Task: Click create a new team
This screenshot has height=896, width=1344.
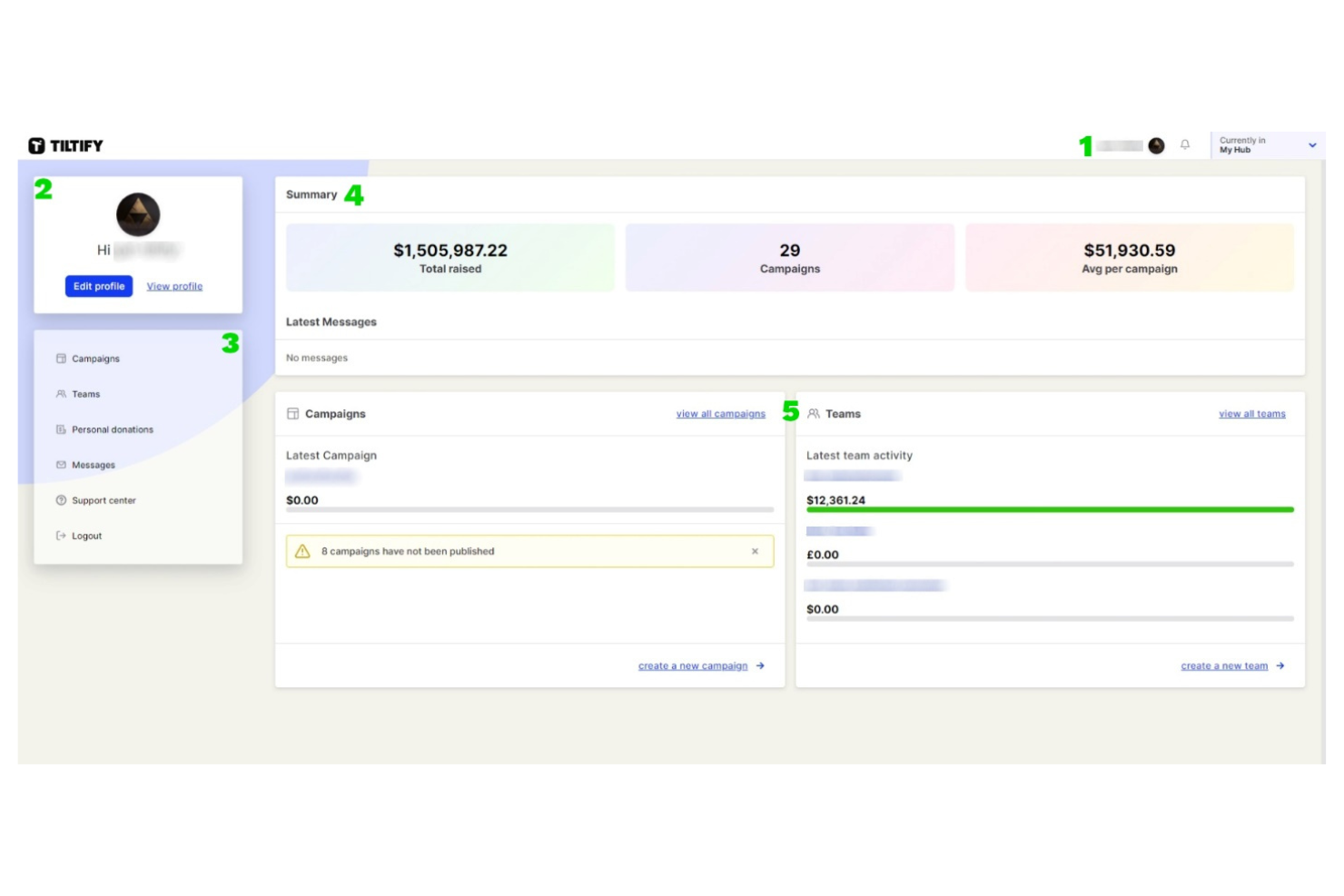Action: pos(1224,665)
